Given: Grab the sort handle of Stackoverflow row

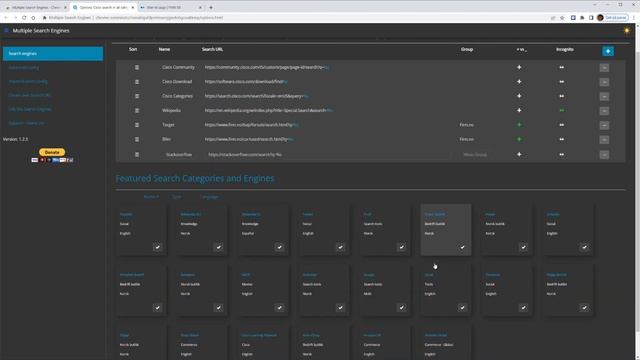Looking at the screenshot, I should click(137, 155).
